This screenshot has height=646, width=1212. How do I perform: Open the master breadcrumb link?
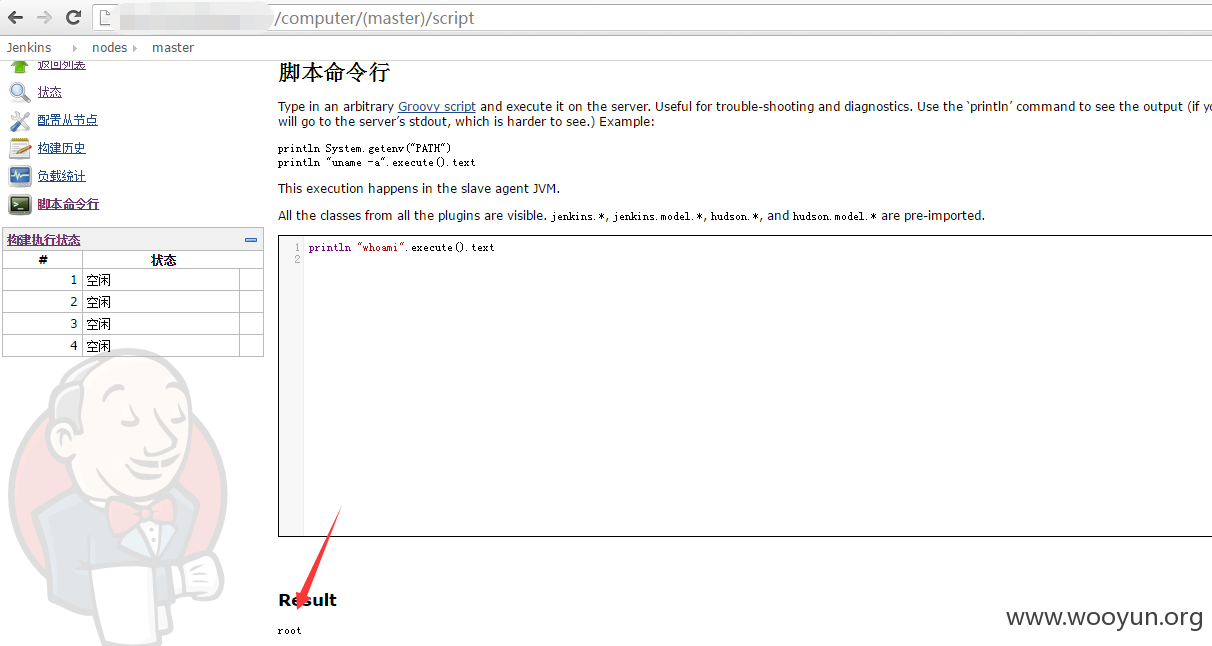click(x=173, y=47)
